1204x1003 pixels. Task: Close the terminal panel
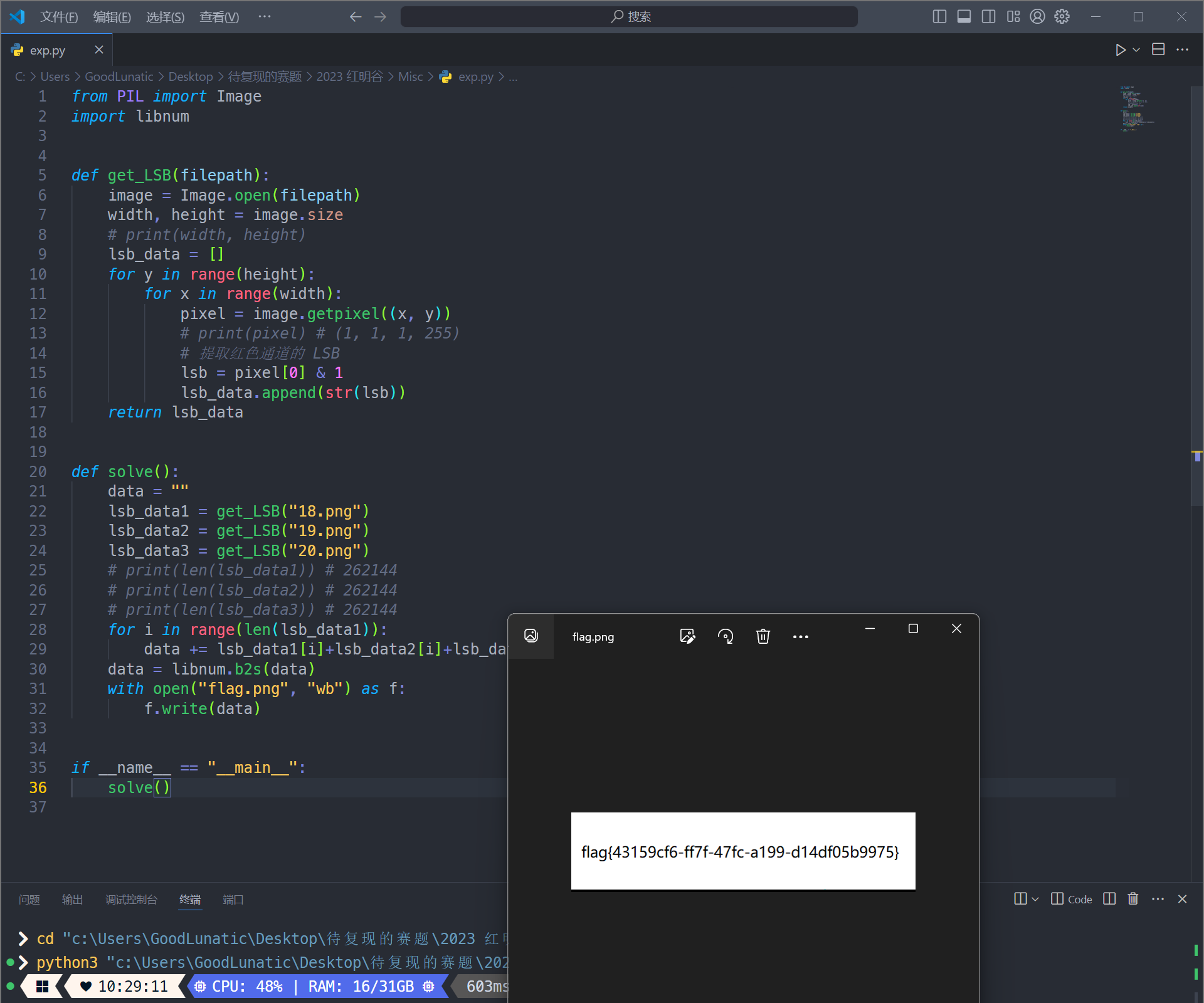coord(1182,899)
